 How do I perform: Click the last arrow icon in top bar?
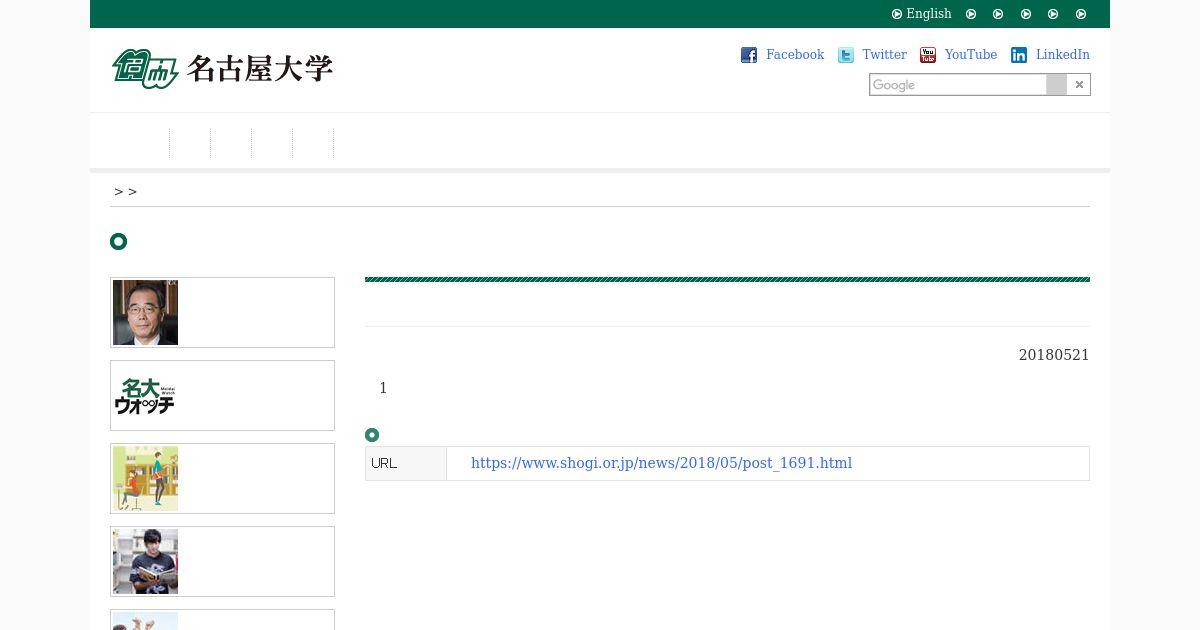1081,14
